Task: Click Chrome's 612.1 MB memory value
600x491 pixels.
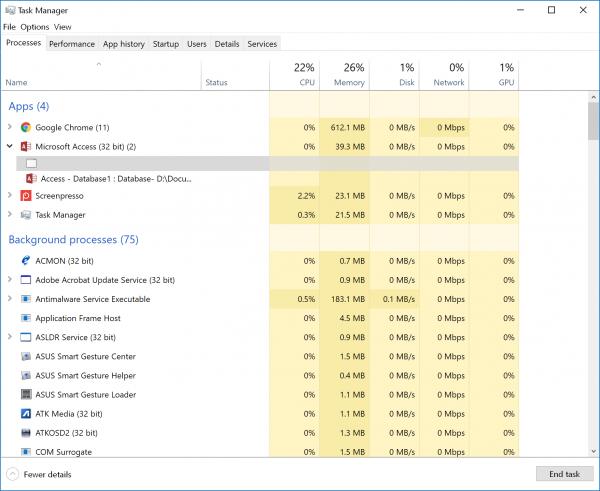Action: [x=347, y=127]
